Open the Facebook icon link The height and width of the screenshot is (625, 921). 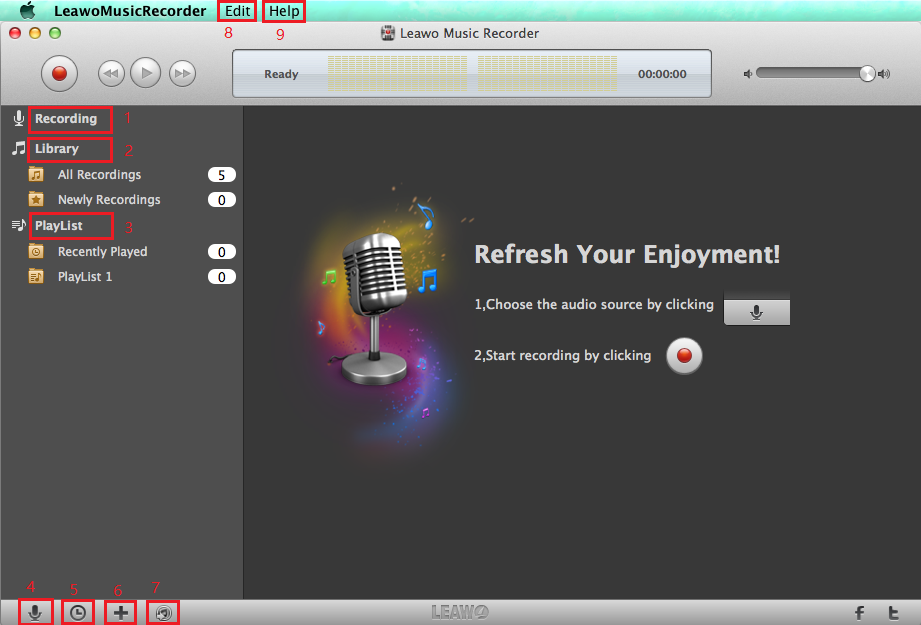[859, 613]
